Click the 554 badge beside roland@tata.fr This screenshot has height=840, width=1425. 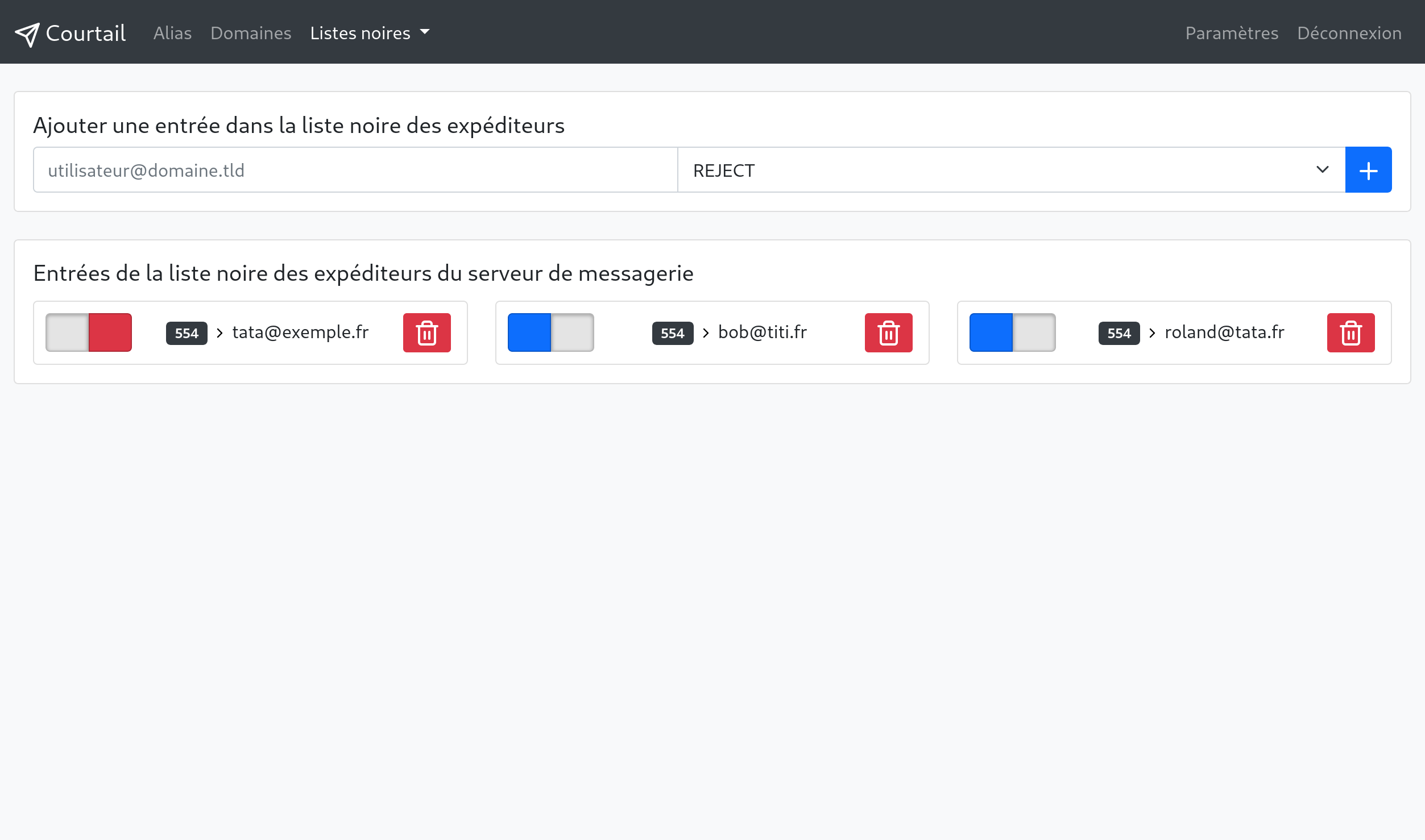[1119, 333]
